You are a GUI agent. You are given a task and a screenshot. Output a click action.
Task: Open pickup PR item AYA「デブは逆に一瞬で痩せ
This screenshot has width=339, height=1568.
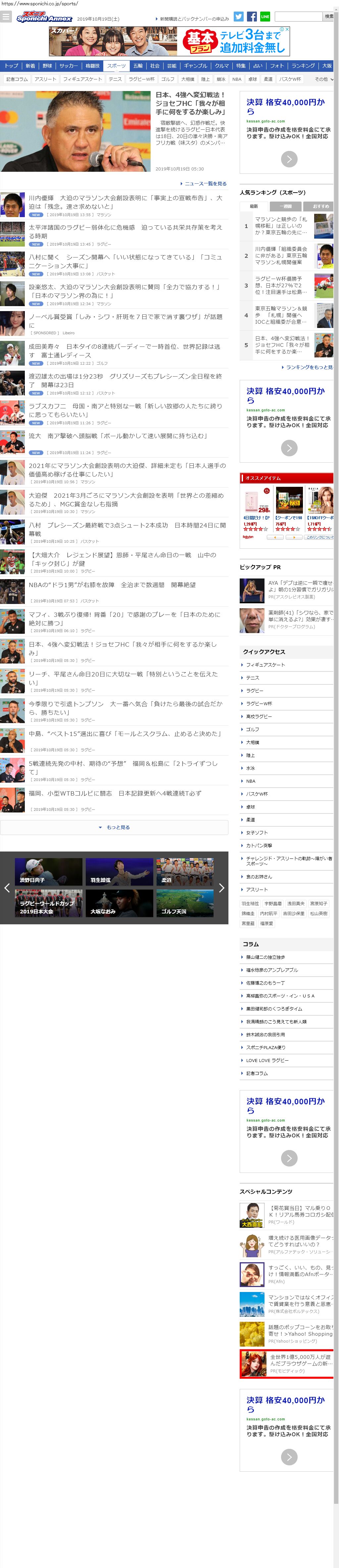pyautogui.click(x=301, y=585)
